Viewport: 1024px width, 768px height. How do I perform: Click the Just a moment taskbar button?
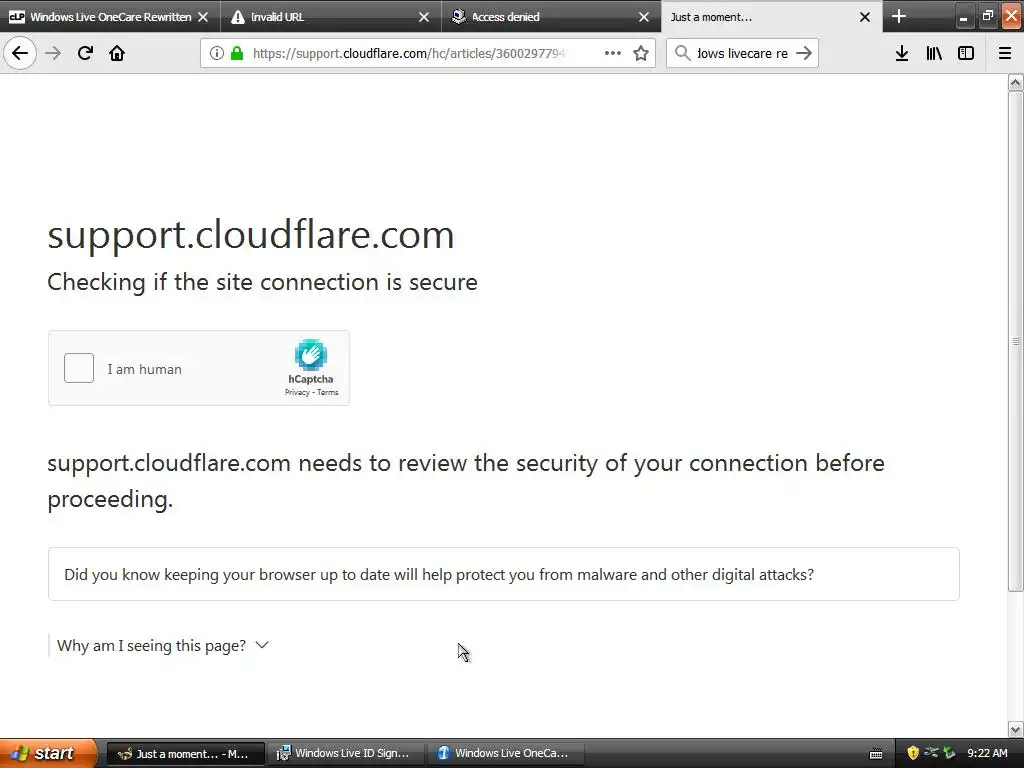185,753
